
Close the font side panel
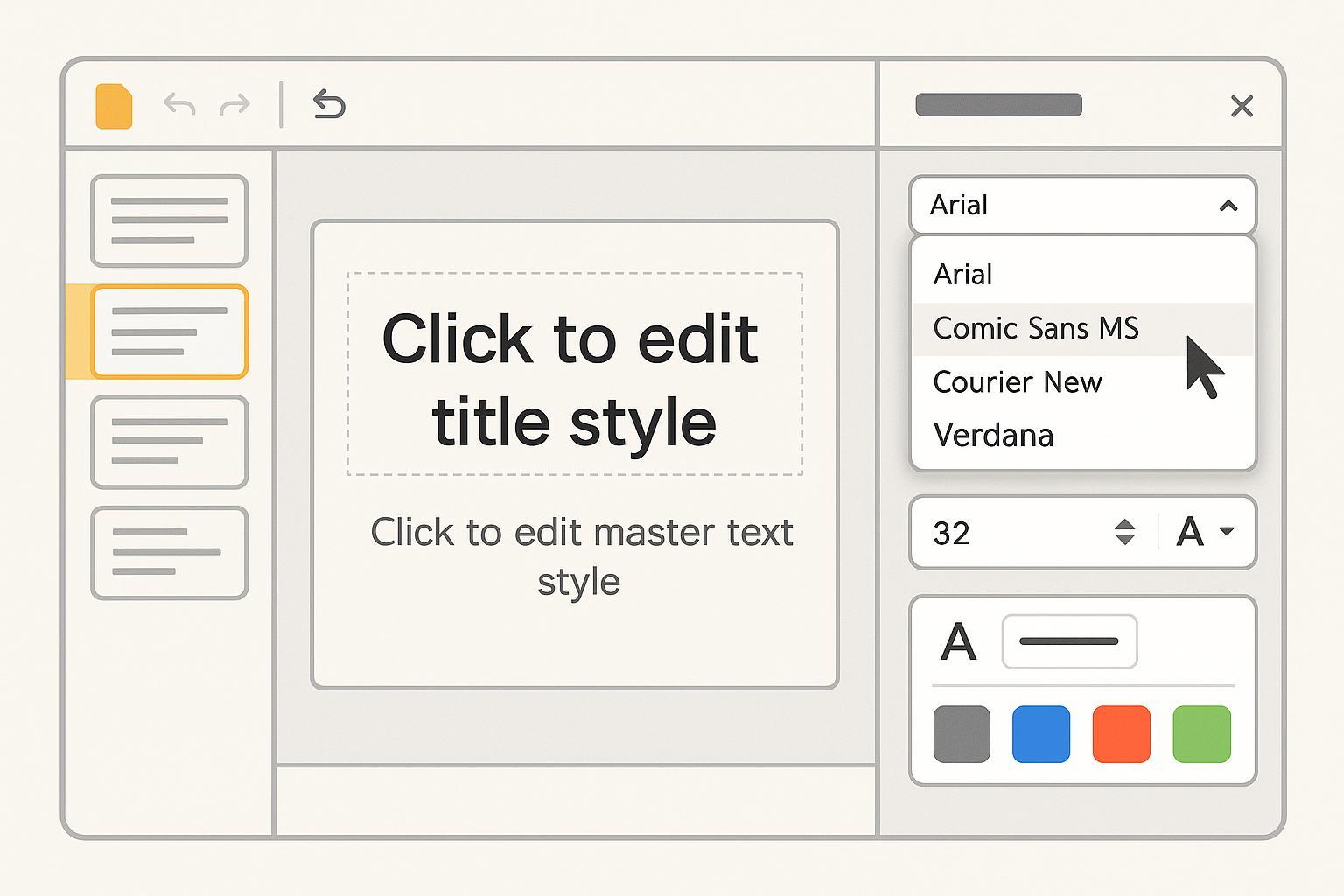[1242, 106]
